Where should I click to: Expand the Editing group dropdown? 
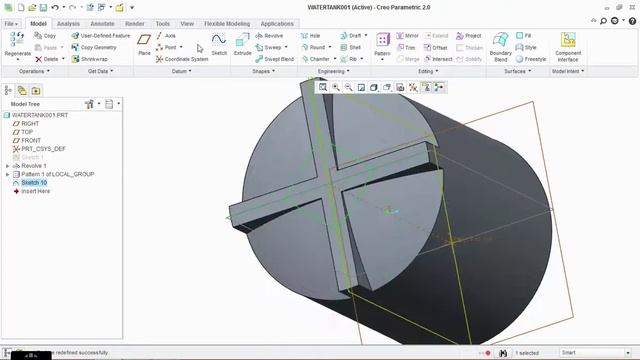[428, 71]
